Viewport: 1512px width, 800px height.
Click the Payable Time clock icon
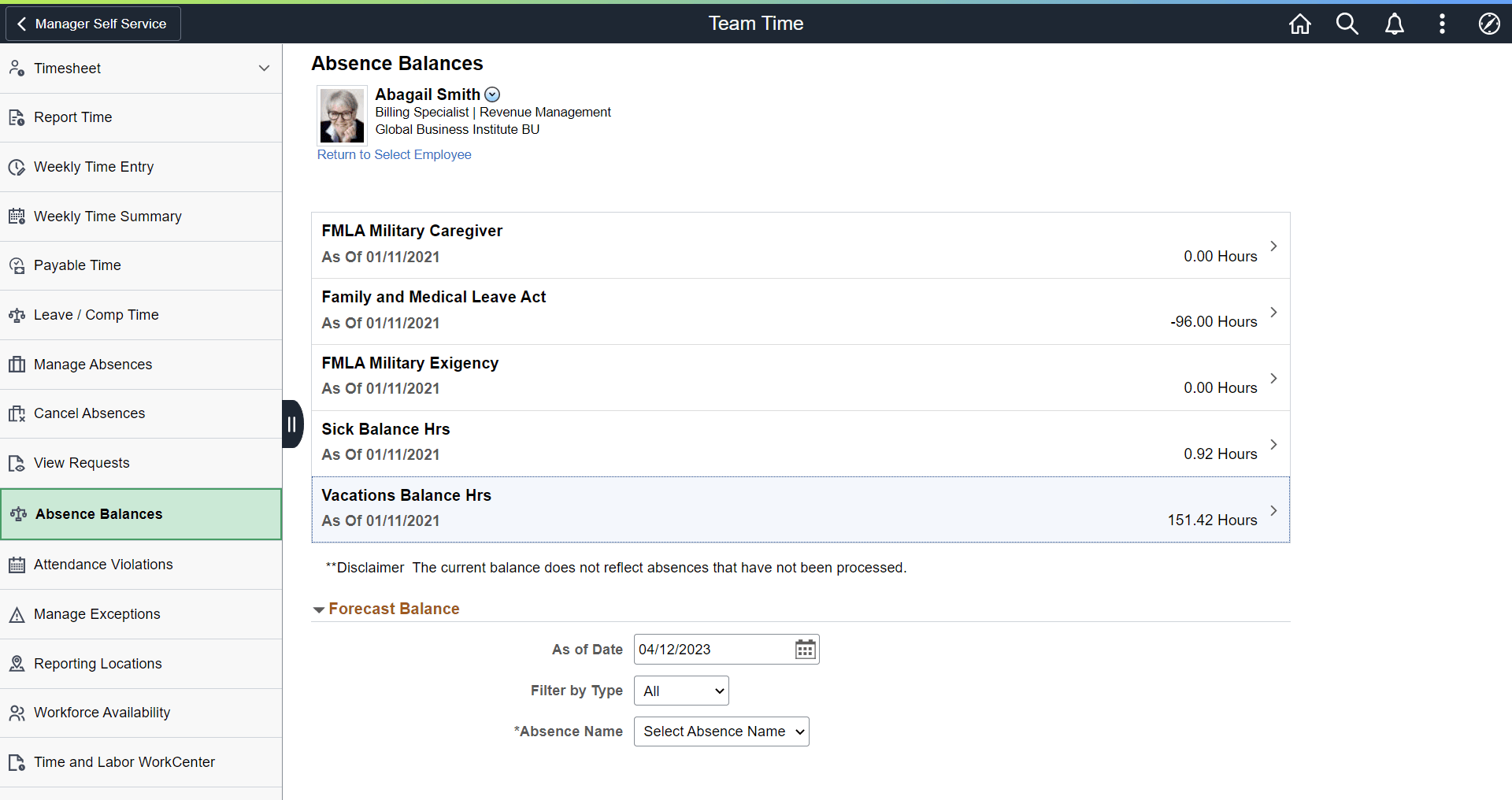[17, 265]
